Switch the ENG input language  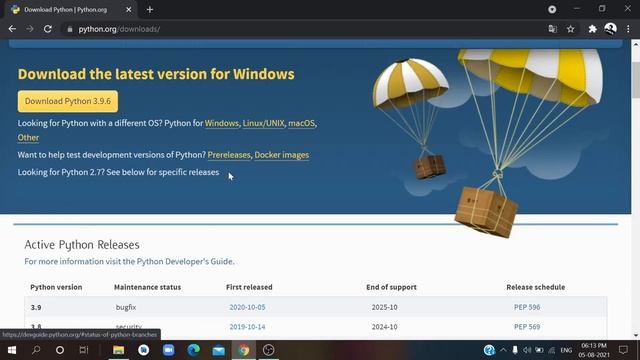pyautogui.click(x=566, y=350)
